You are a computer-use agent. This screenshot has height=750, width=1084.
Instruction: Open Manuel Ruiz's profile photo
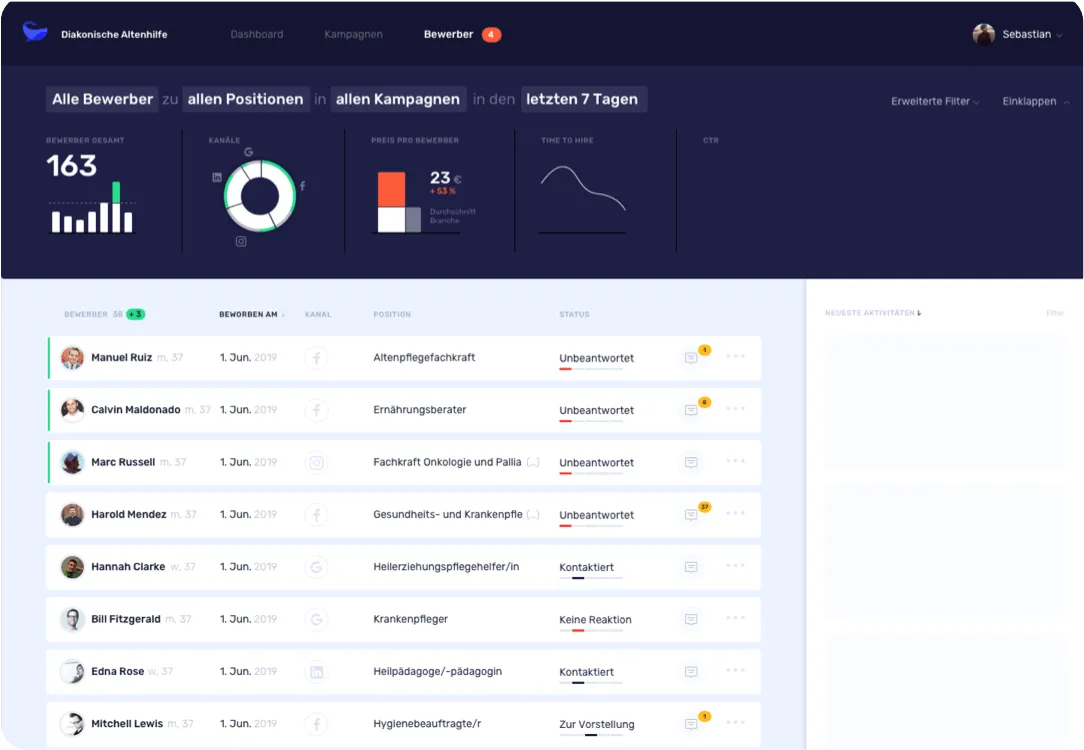click(72, 357)
